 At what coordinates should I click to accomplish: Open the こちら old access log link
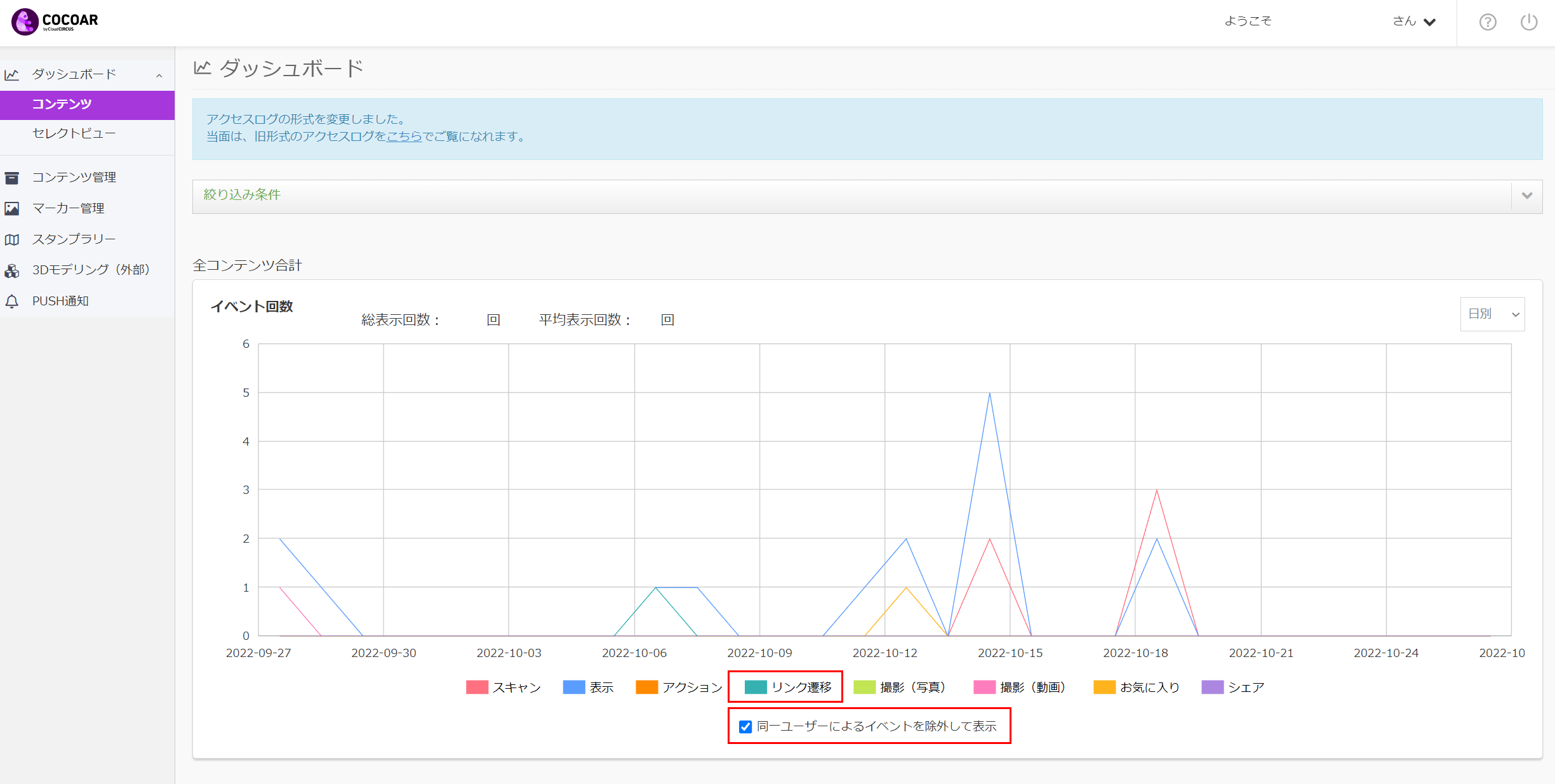[404, 136]
